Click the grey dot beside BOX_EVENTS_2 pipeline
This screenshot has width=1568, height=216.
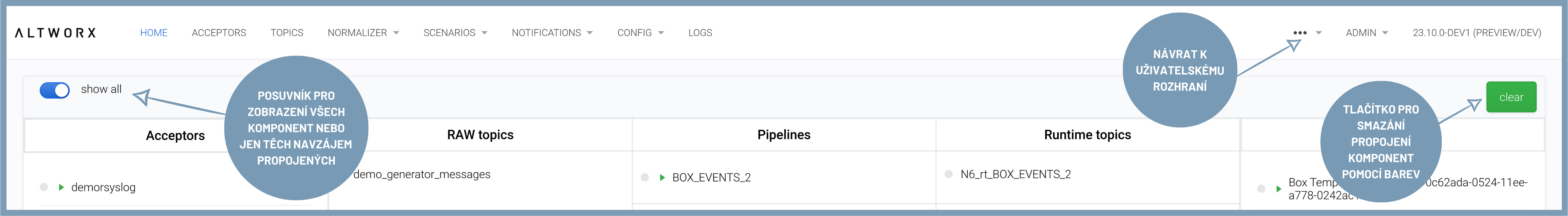(645, 178)
